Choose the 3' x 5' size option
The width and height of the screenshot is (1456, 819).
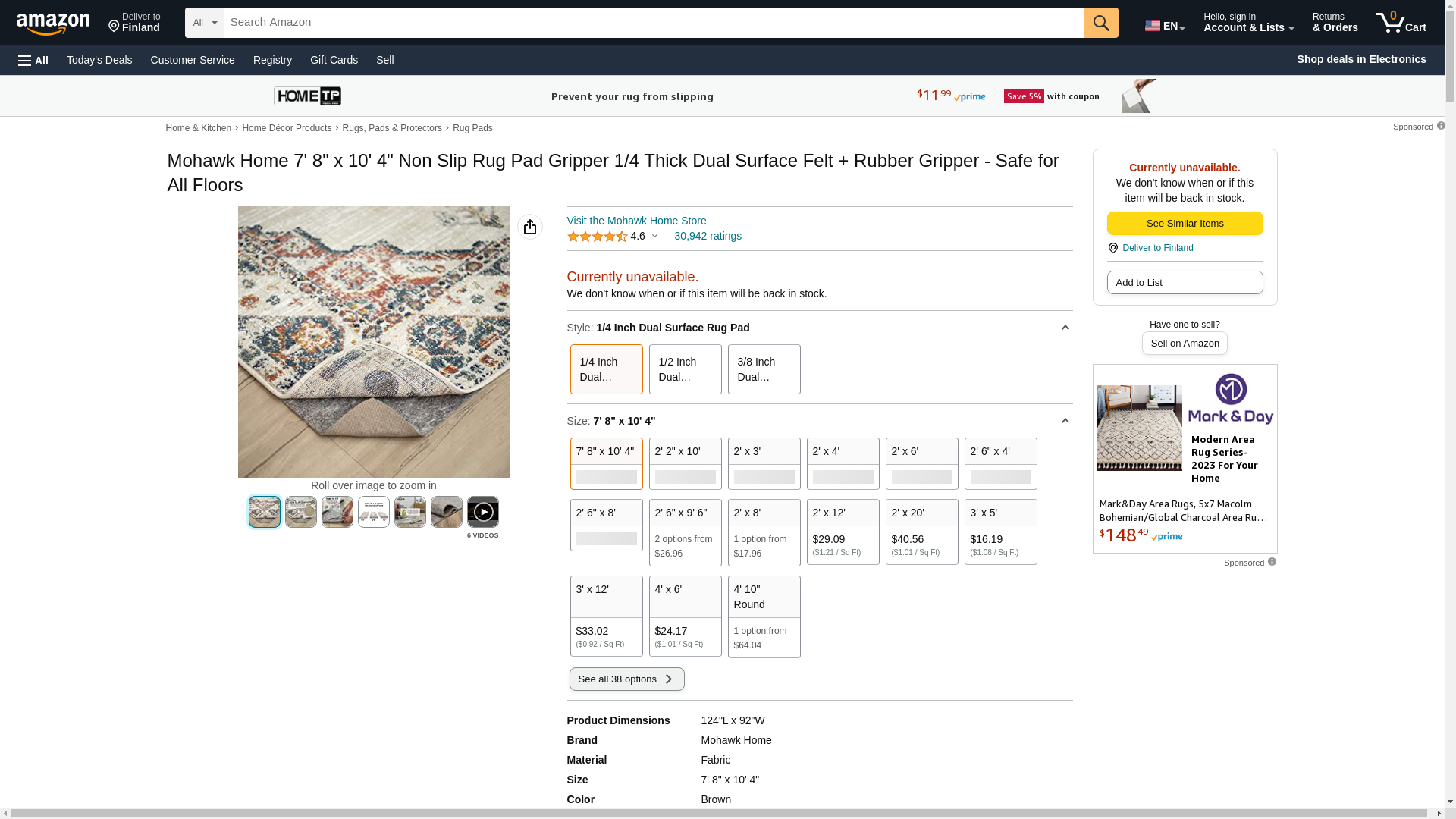(1000, 532)
